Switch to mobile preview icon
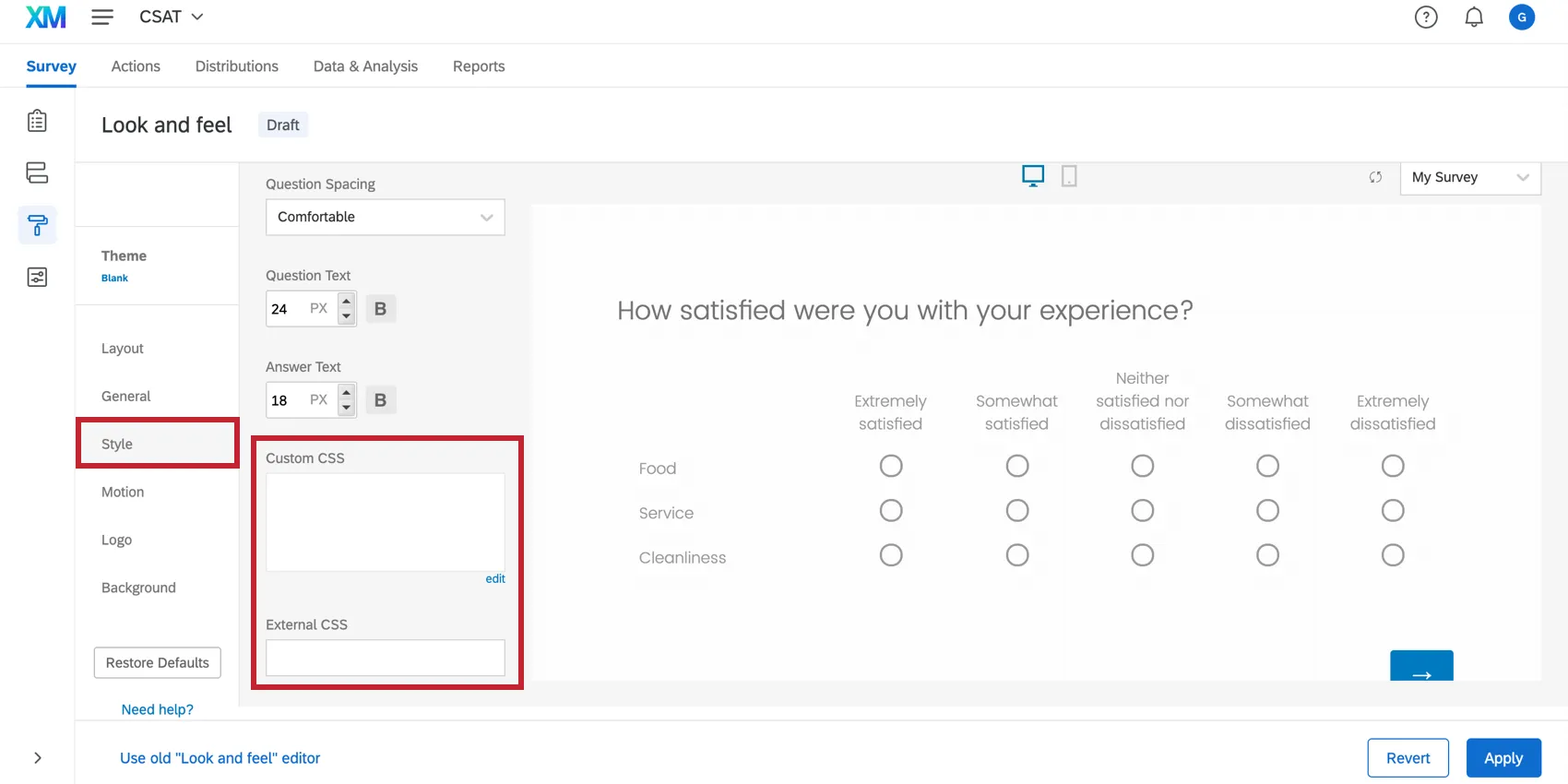This screenshot has height=784, width=1568. pyautogui.click(x=1069, y=176)
